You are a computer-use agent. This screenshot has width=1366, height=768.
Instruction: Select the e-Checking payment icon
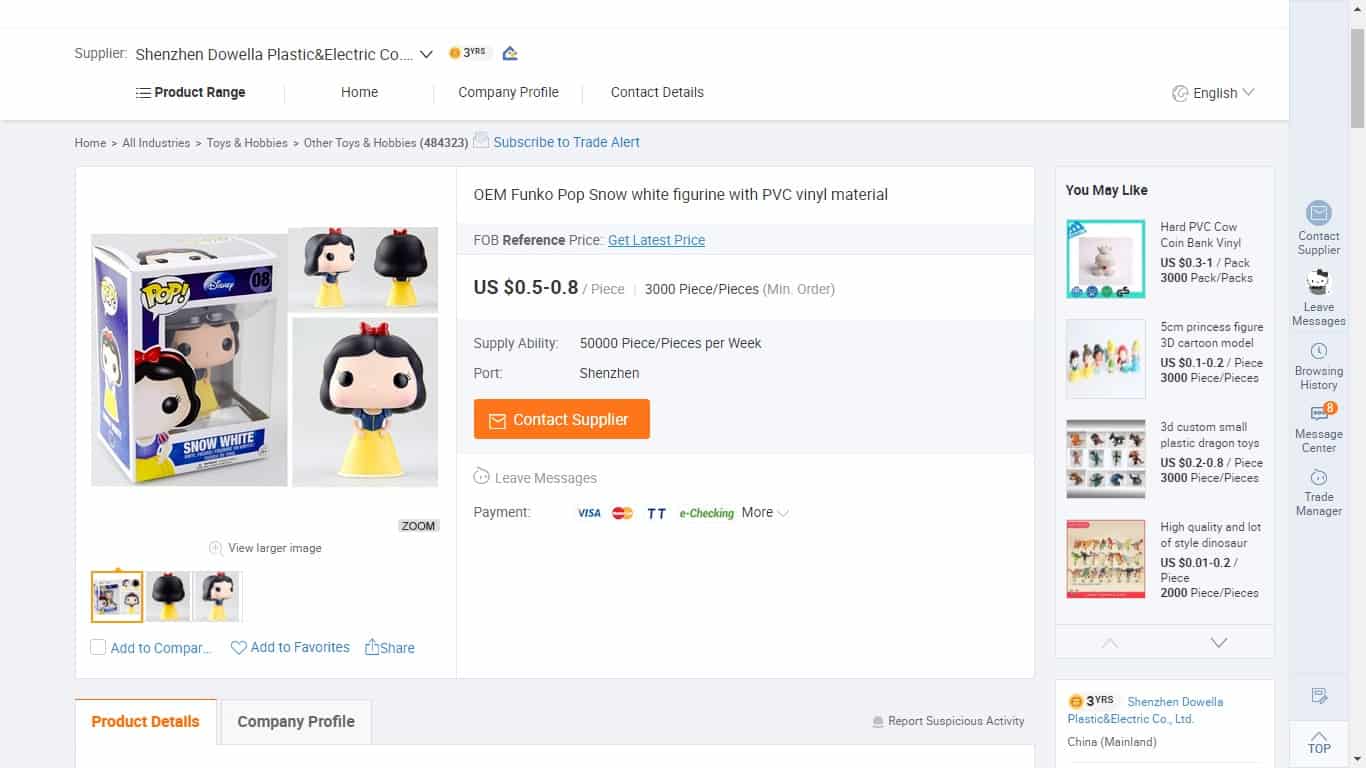coord(706,513)
